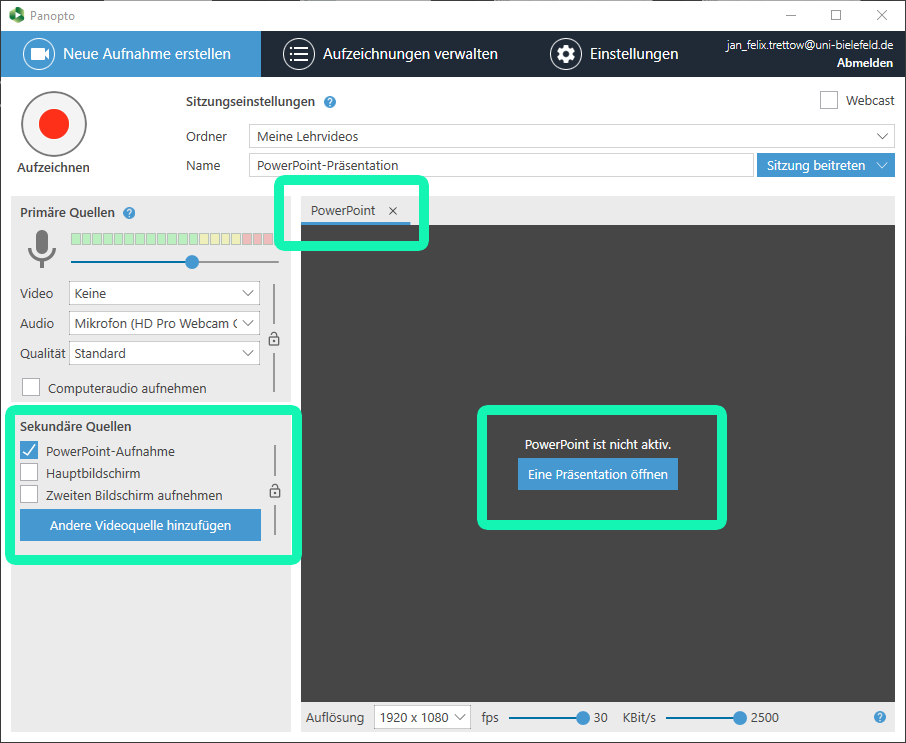906x743 pixels.
Task: Open the Qualität dropdown
Action: [x=164, y=353]
